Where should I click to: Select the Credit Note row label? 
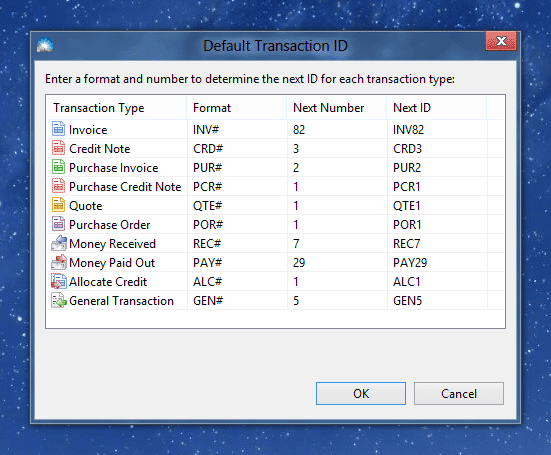tap(99, 149)
